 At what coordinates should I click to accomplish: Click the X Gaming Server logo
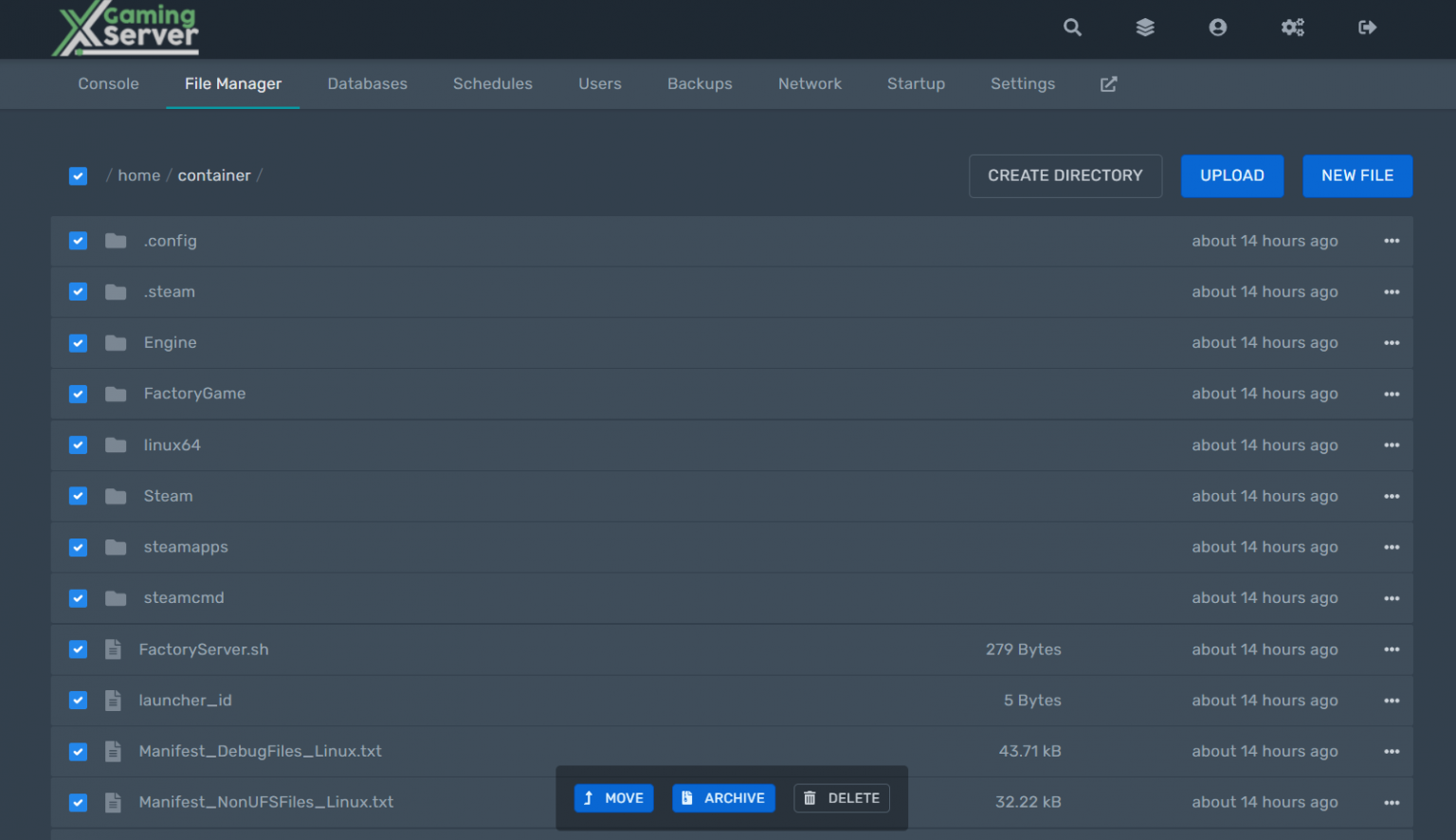[x=126, y=28]
